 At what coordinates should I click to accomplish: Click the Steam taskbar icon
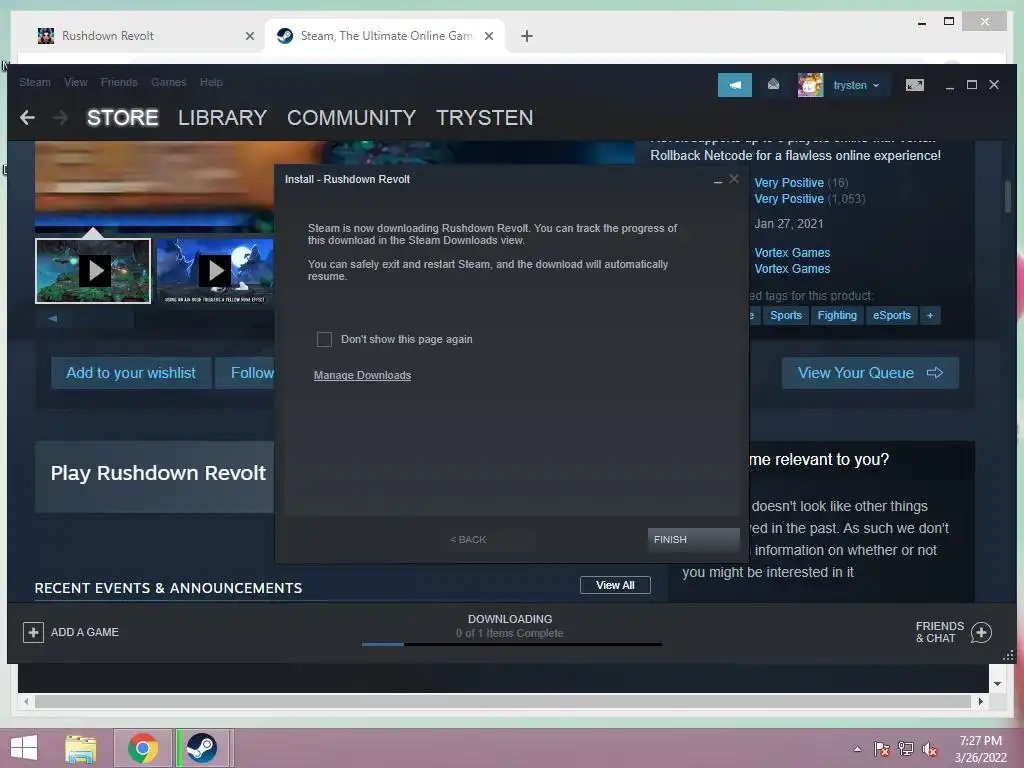click(x=202, y=748)
